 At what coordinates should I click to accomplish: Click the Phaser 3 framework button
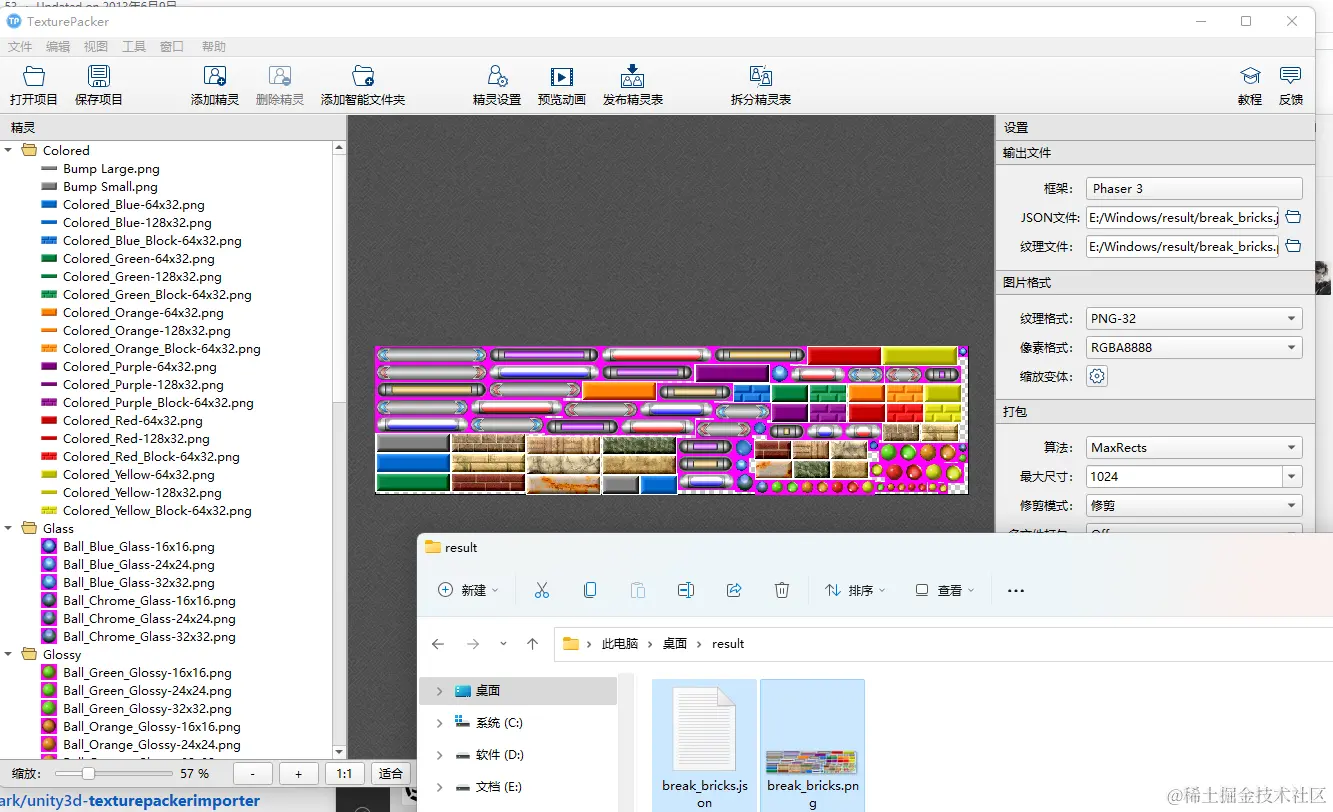pos(1194,188)
